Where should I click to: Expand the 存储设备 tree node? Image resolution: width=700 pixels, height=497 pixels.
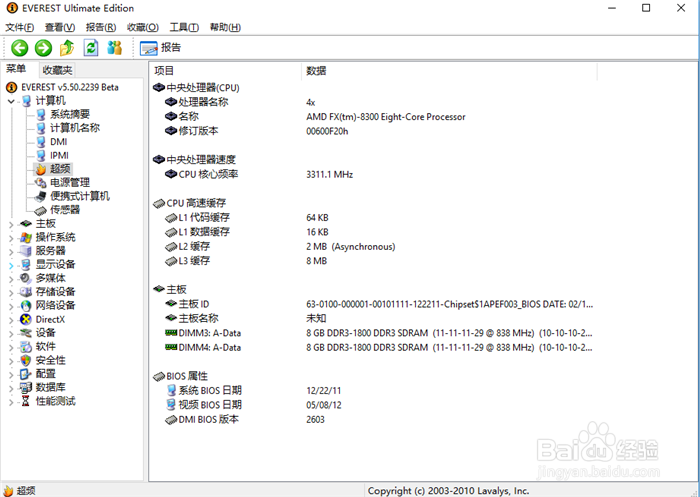[11, 293]
